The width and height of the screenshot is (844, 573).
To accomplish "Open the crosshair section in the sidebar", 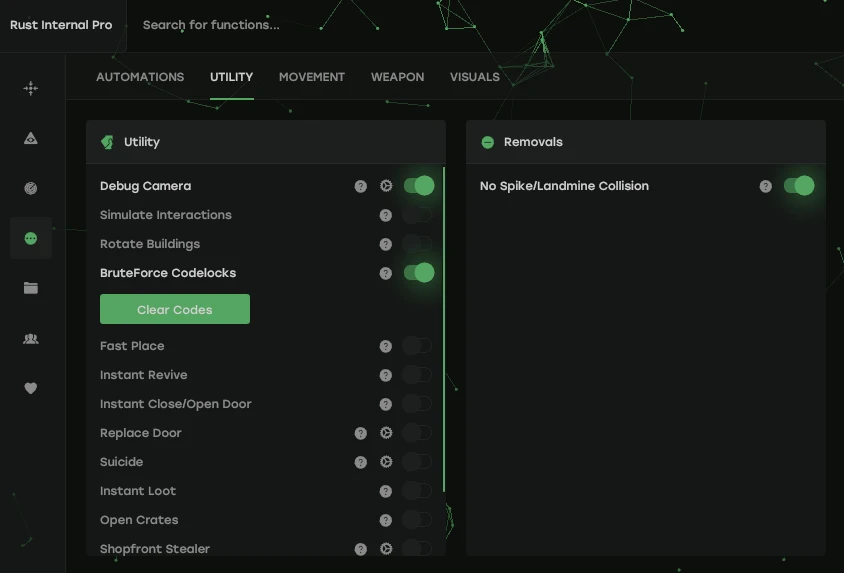I will pyautogui.click(x=31, y=88).
